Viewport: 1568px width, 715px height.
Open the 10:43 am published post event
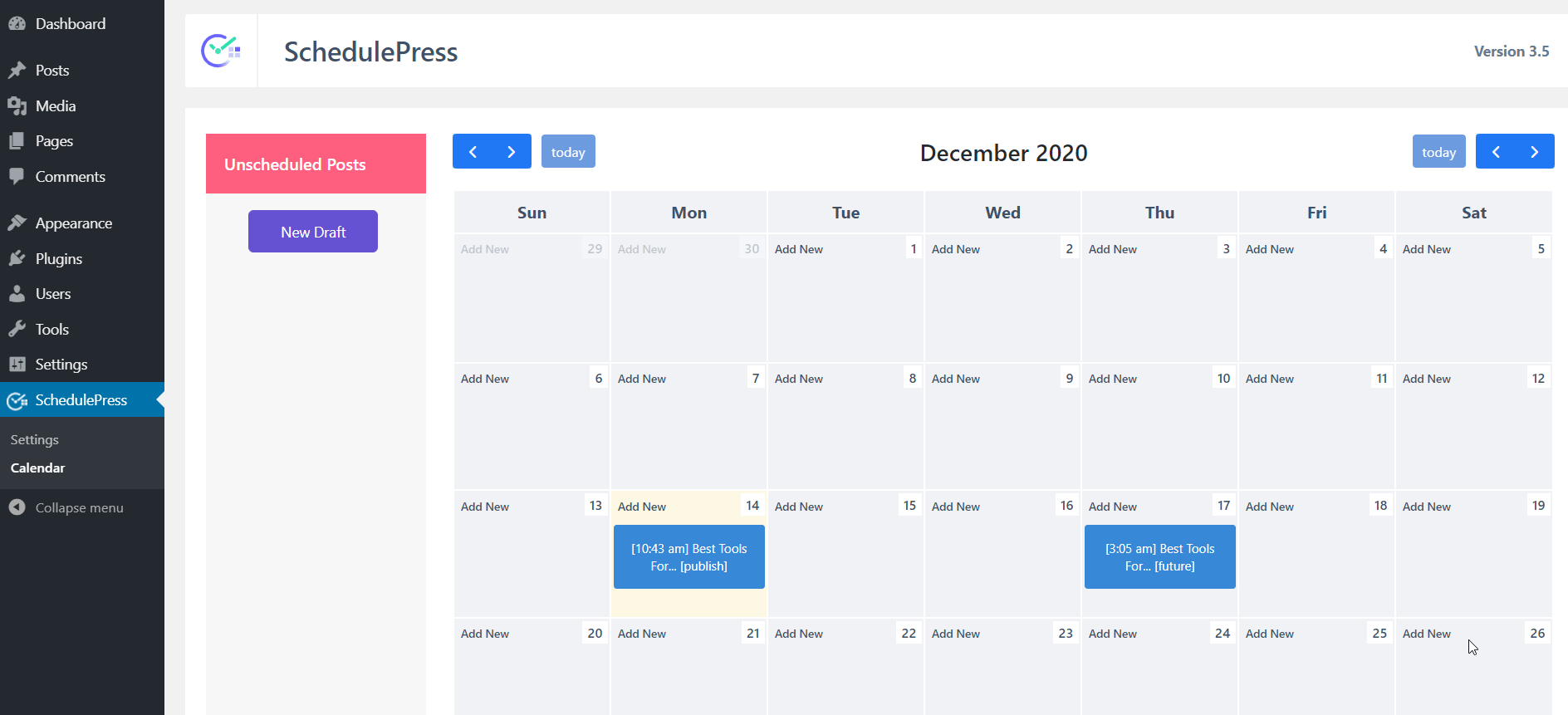coord(689,557)
